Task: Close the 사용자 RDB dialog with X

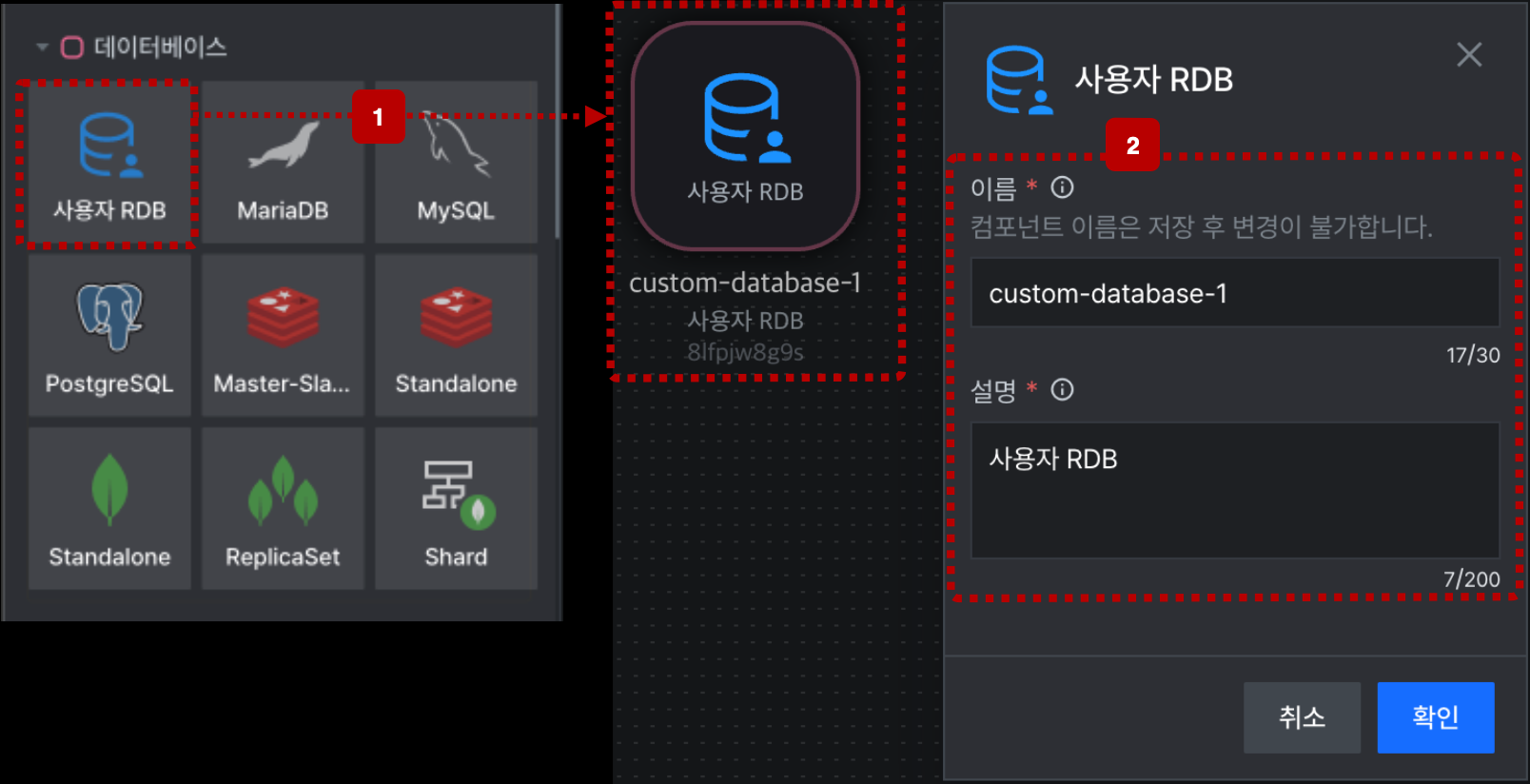Action: 1469,55
